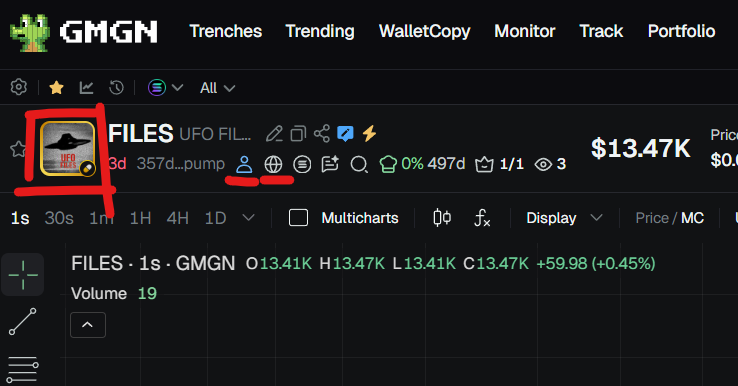Click the UFO Files token thumbnail
The width and height of the screenshot is (738, 386).
[68, 148]
